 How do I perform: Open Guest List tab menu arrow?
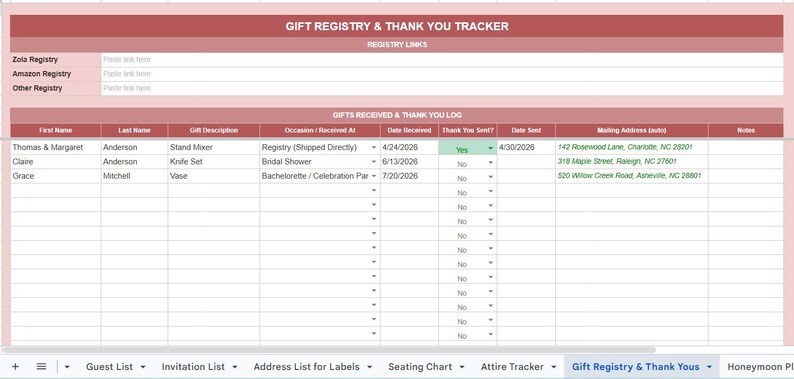(x=143, y=367)
